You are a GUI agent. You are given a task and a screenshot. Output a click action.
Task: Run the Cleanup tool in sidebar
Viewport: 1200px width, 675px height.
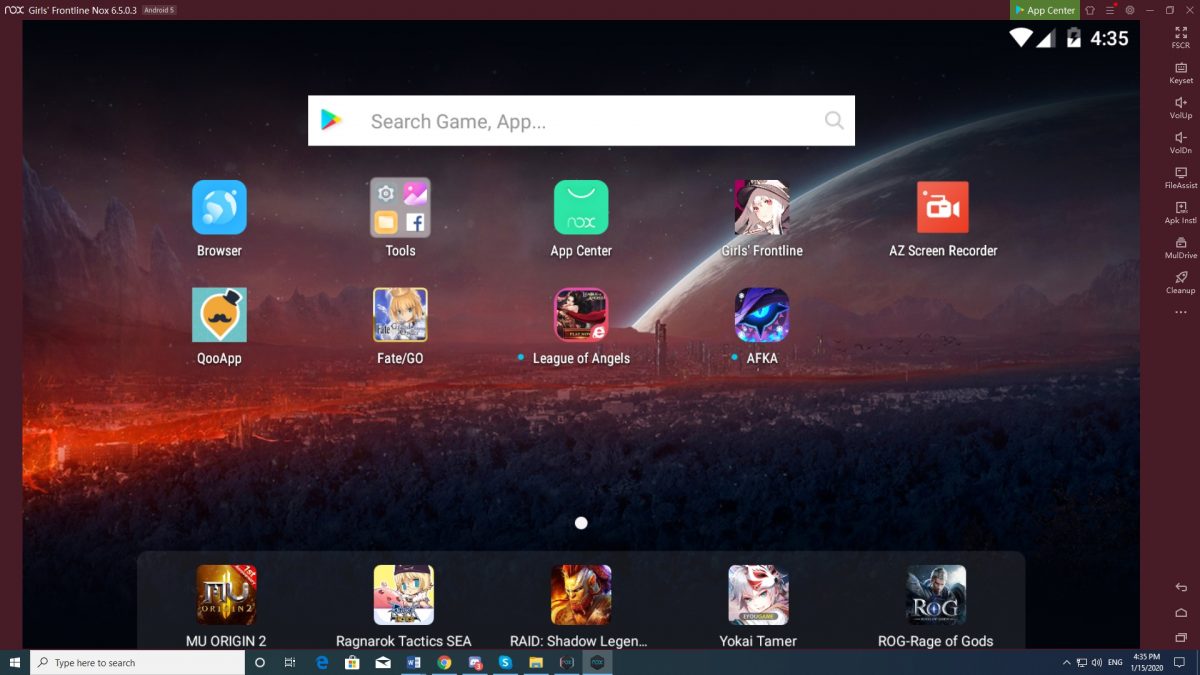coord(1180,282)
